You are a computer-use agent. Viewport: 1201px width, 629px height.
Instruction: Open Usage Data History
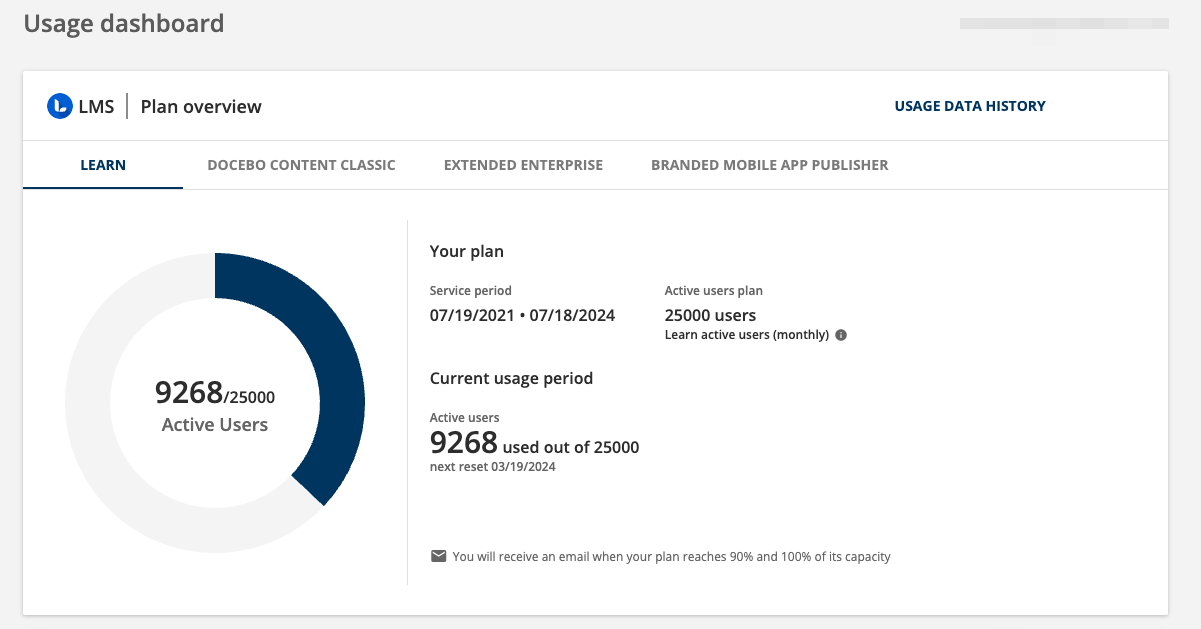point(969,106)
